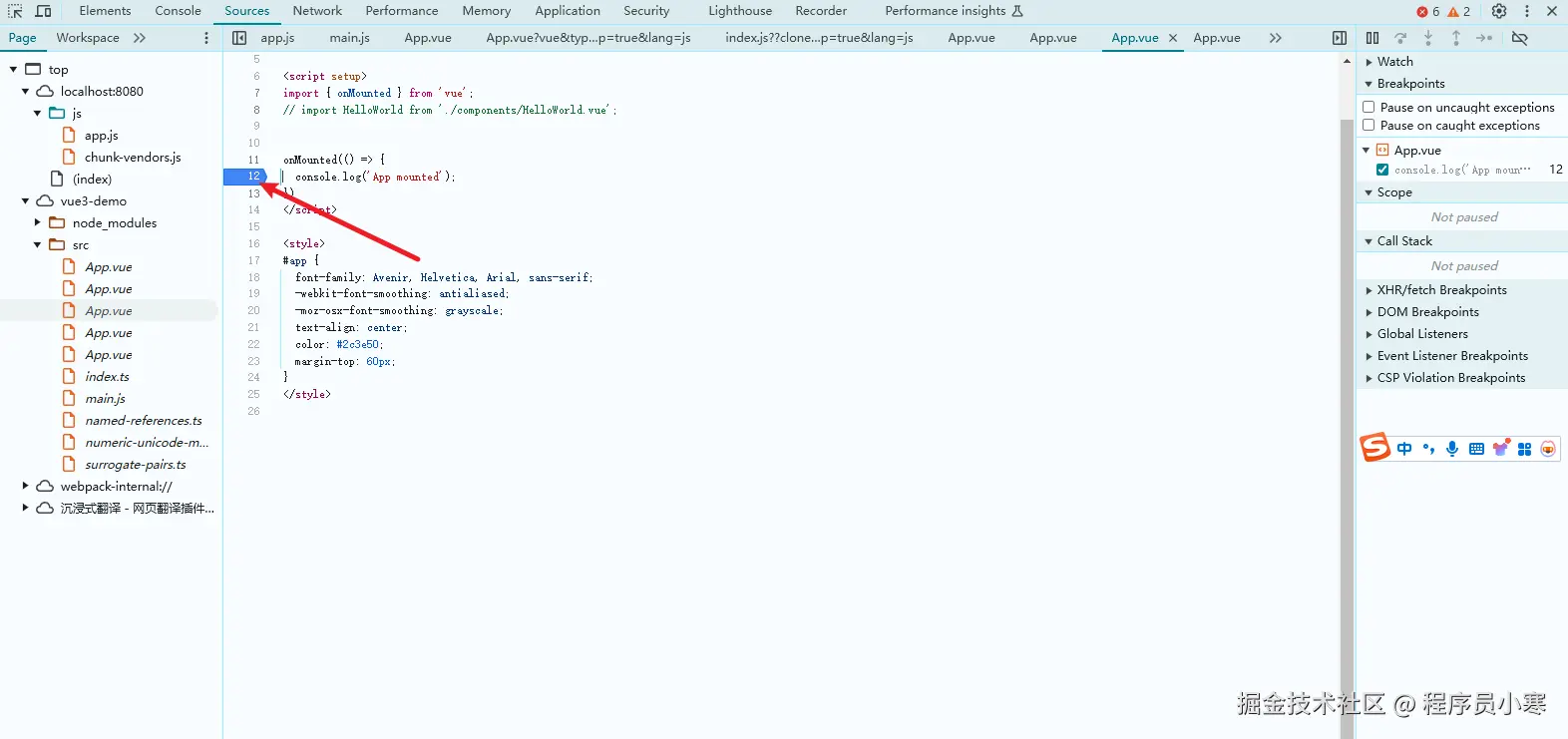
Task: Expand webpack-internal:// tree node
Action: pos(25,486)
